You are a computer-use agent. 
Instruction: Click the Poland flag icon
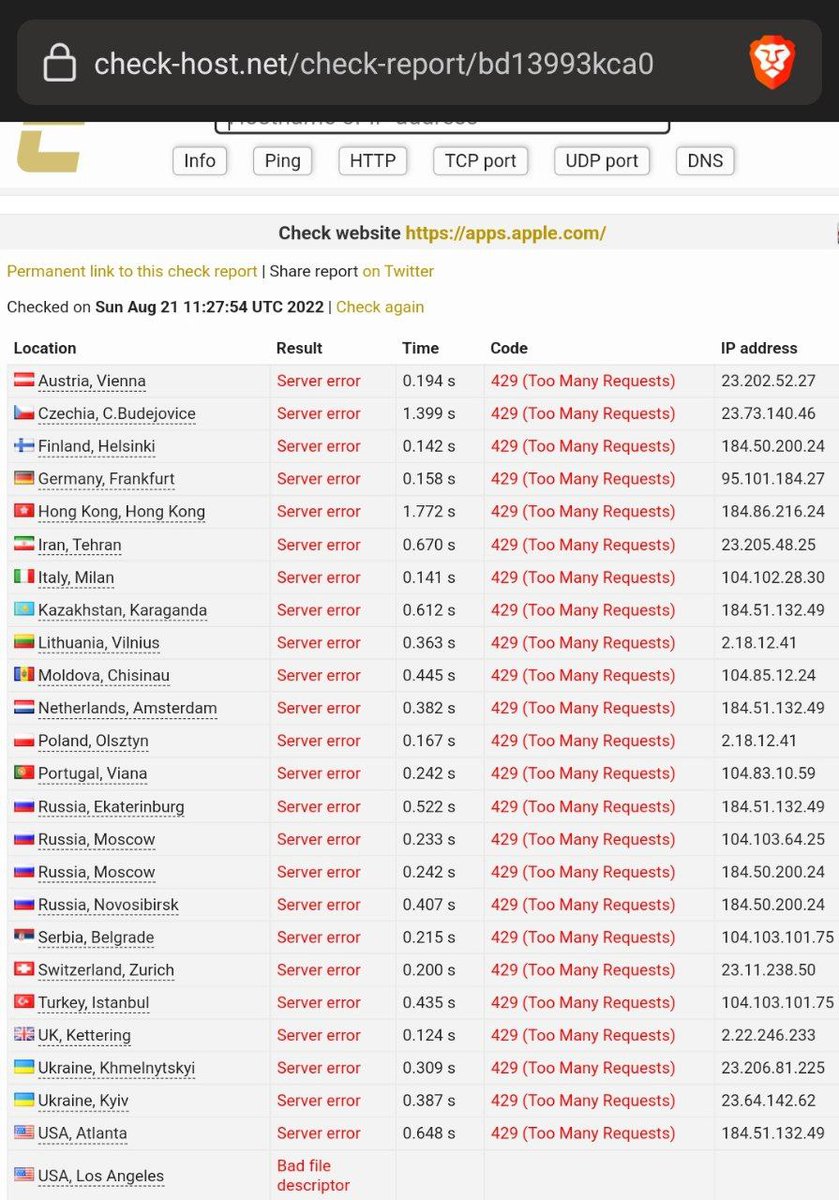point(24,741)
